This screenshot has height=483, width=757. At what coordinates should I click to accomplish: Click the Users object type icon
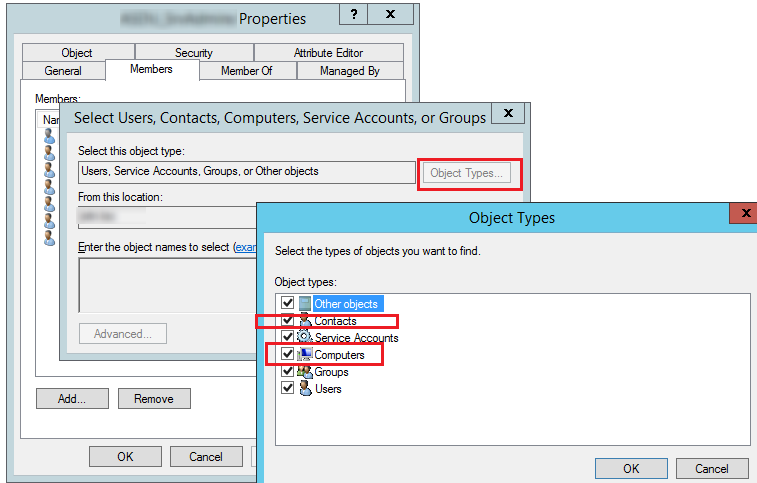305,389
